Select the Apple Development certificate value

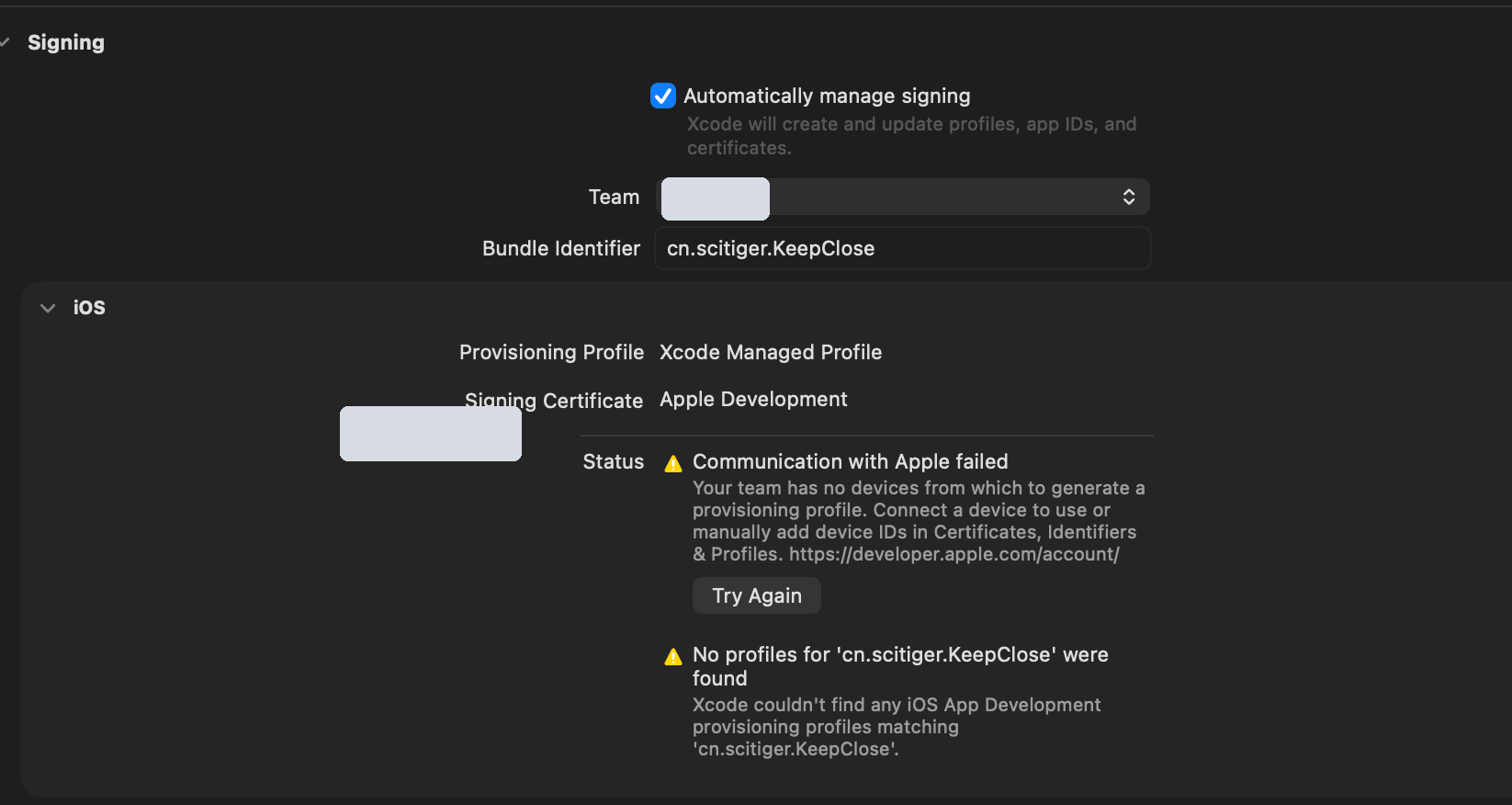[x=753, y=399]
